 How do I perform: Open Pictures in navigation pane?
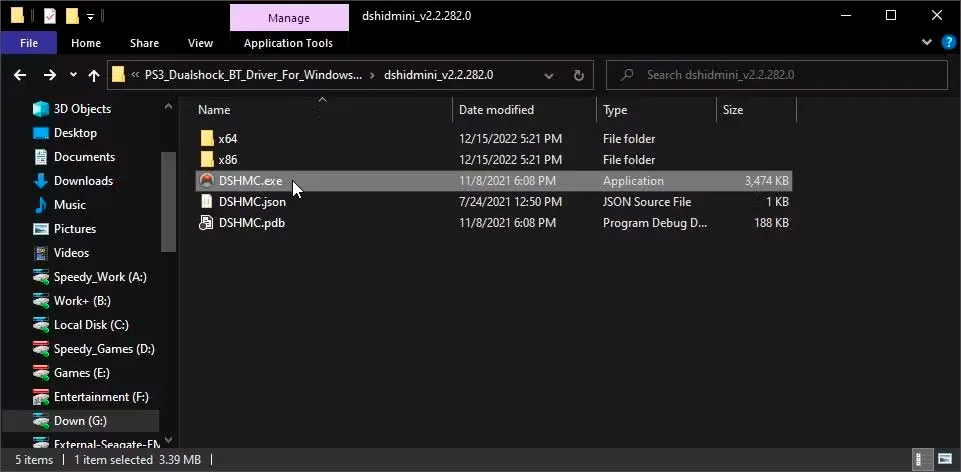pos(75,229)
